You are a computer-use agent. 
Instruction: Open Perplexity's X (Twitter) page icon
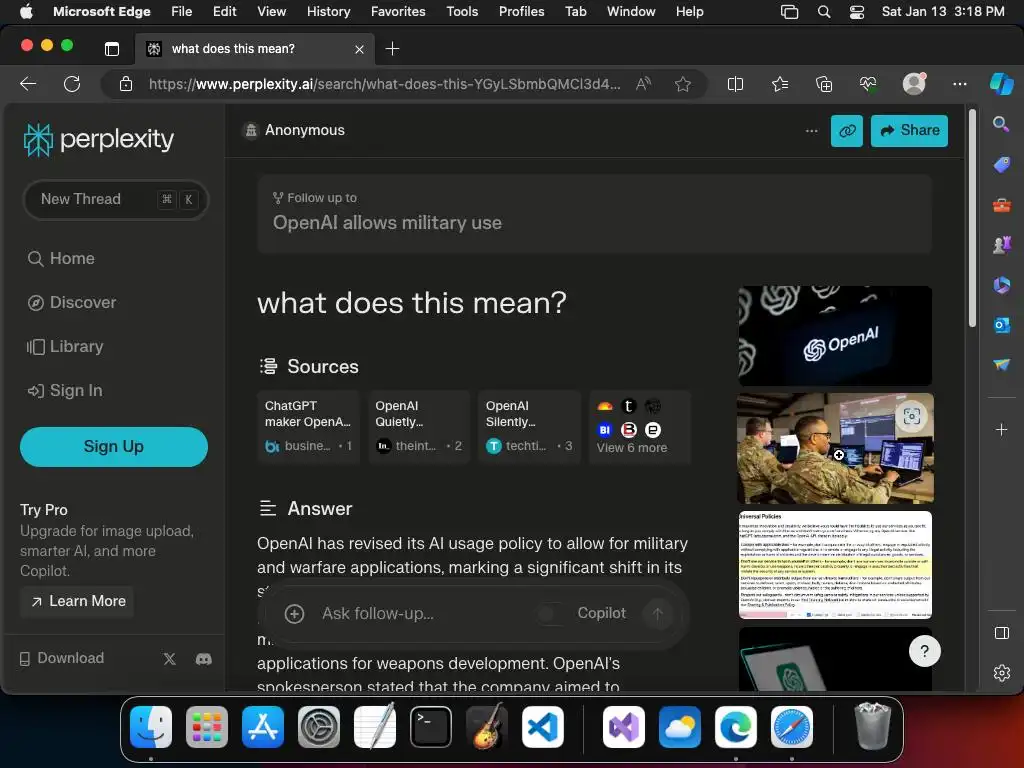pyautogui.click(x=170, y=659)
